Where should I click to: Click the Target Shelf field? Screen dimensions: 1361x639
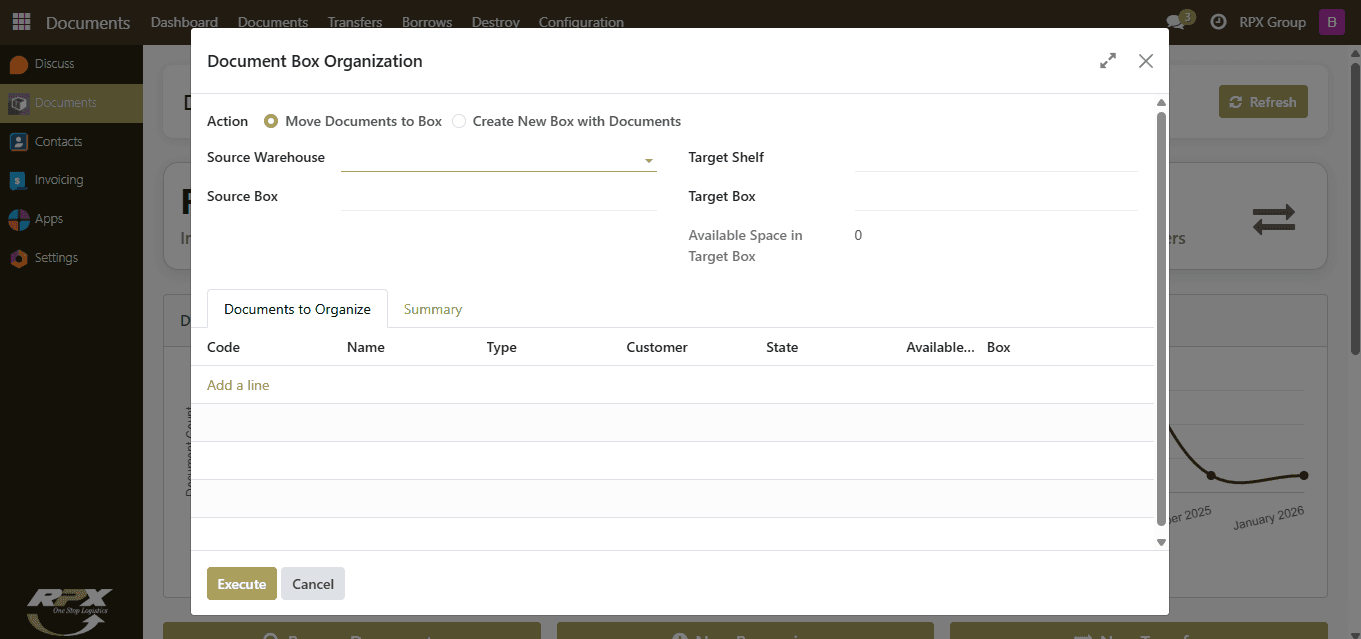click(996, 158)
